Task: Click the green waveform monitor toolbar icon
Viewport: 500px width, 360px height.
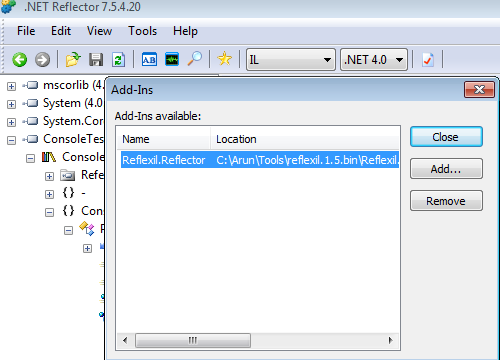Action: 172,60
